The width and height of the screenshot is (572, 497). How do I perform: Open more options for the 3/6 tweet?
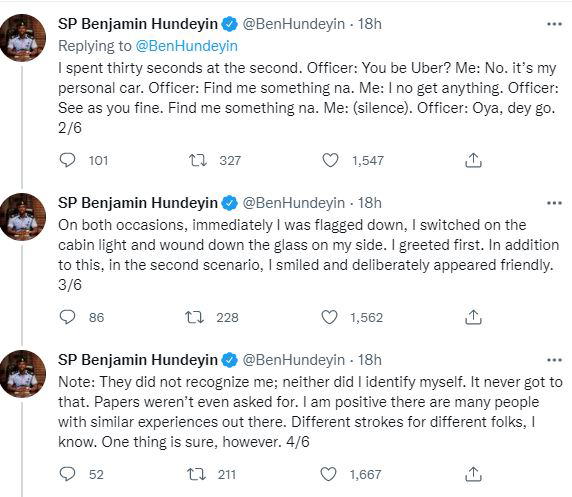(554, 203)
